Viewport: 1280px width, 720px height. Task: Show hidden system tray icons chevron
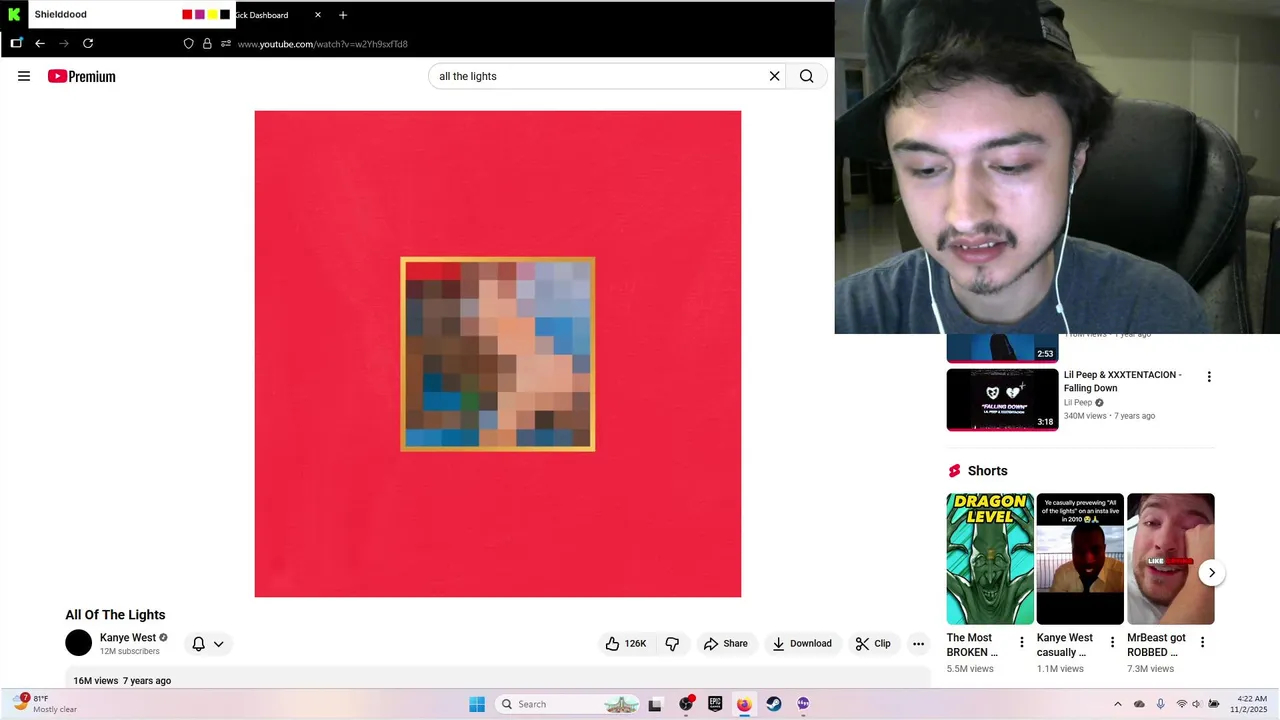(1118, 704)
